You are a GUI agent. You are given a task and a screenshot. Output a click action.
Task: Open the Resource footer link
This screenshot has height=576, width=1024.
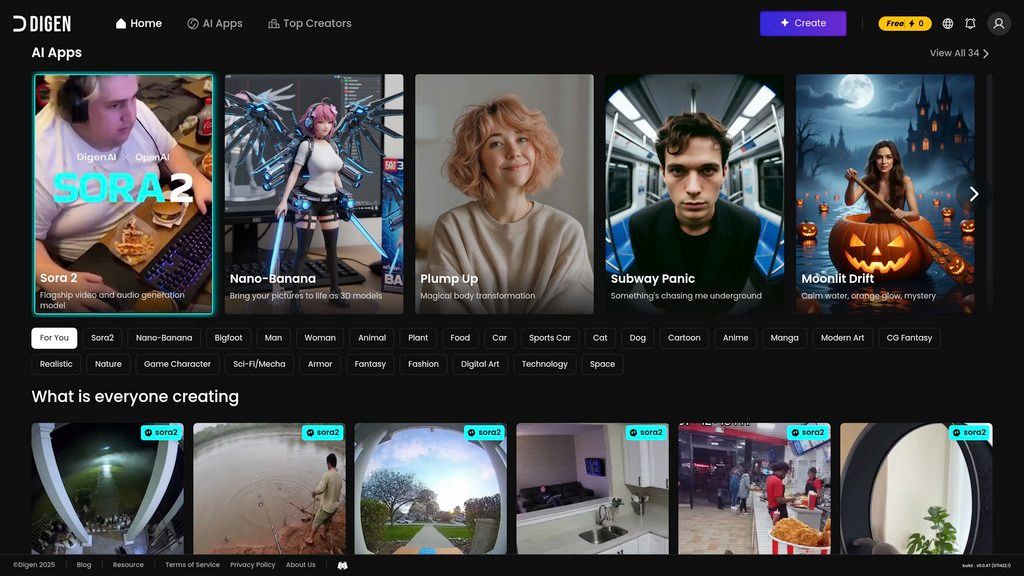coord(128,565)
